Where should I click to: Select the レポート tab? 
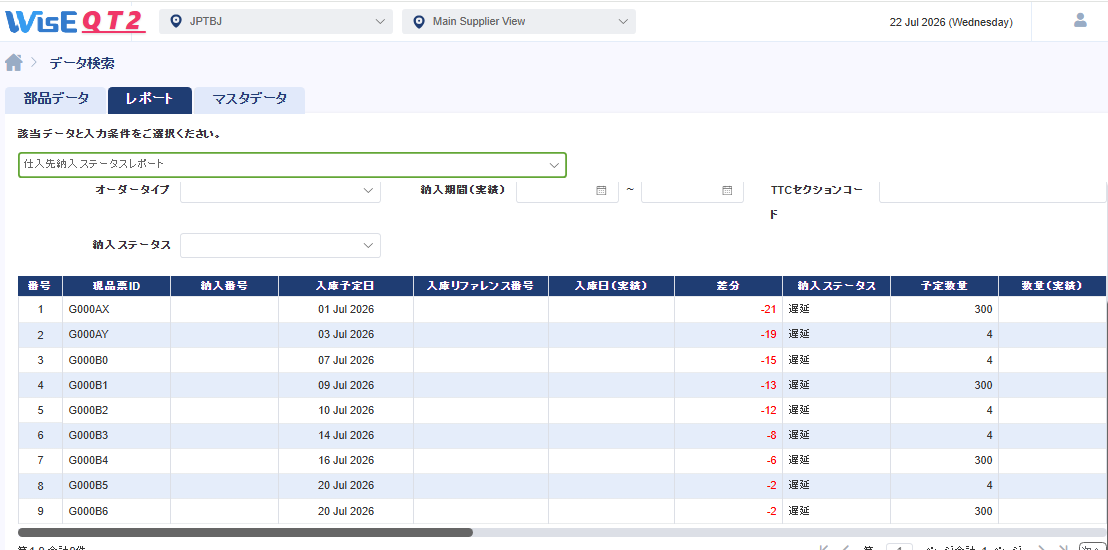tap(150, 100)
